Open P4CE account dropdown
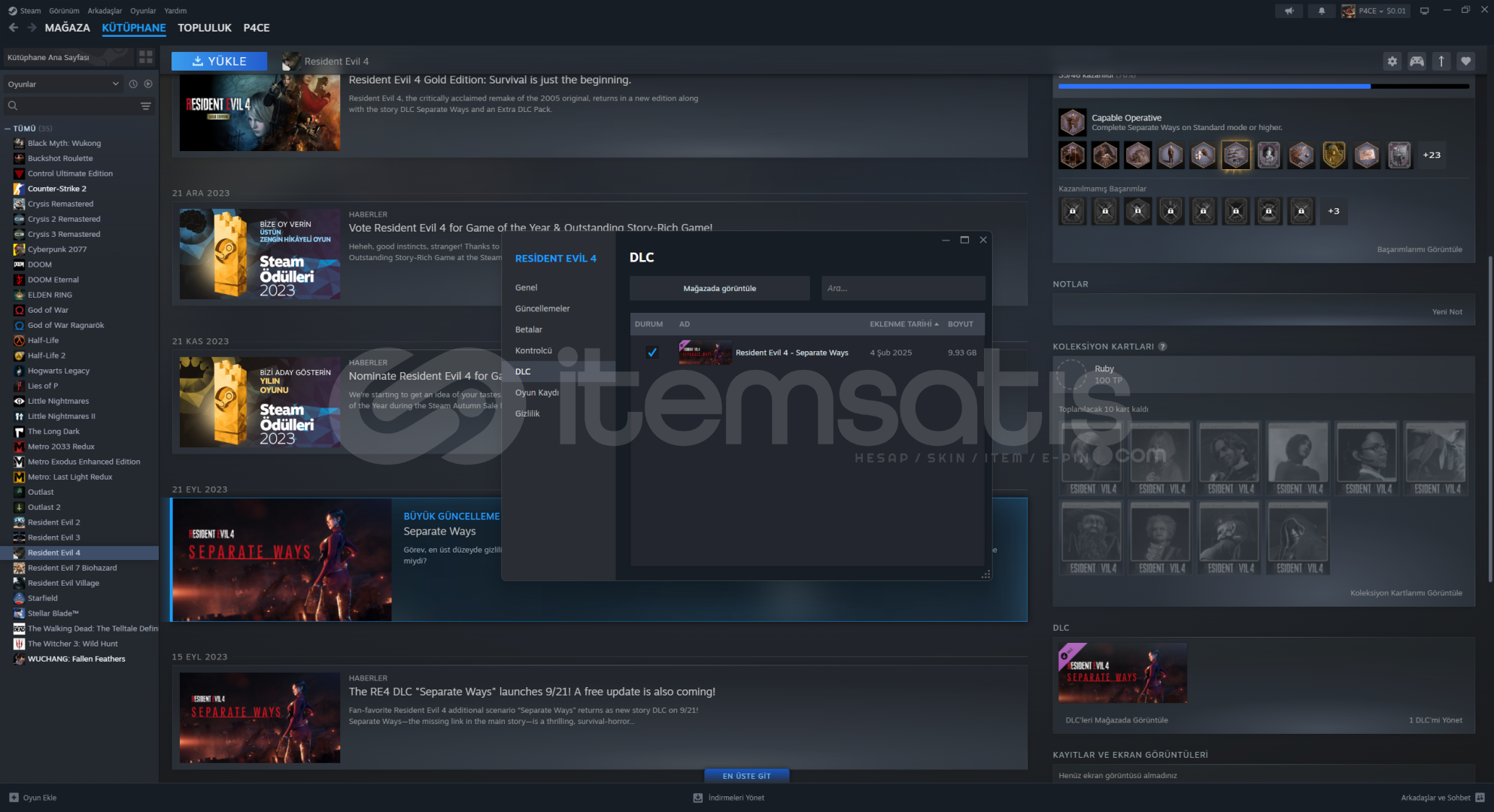 pyautogui.click(x=1374, y=11)
